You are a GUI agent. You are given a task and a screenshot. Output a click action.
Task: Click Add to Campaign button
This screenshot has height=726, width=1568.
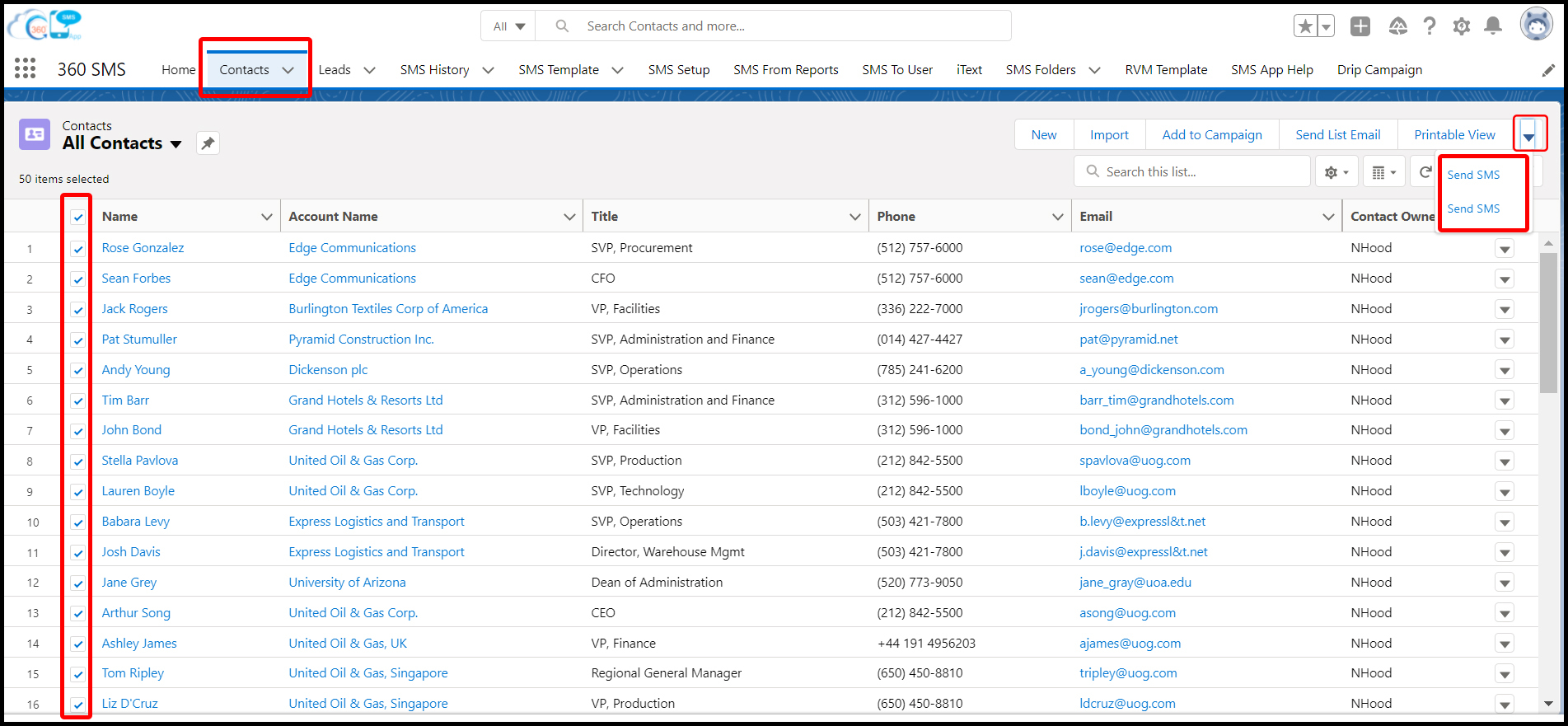pos(1212,135)
